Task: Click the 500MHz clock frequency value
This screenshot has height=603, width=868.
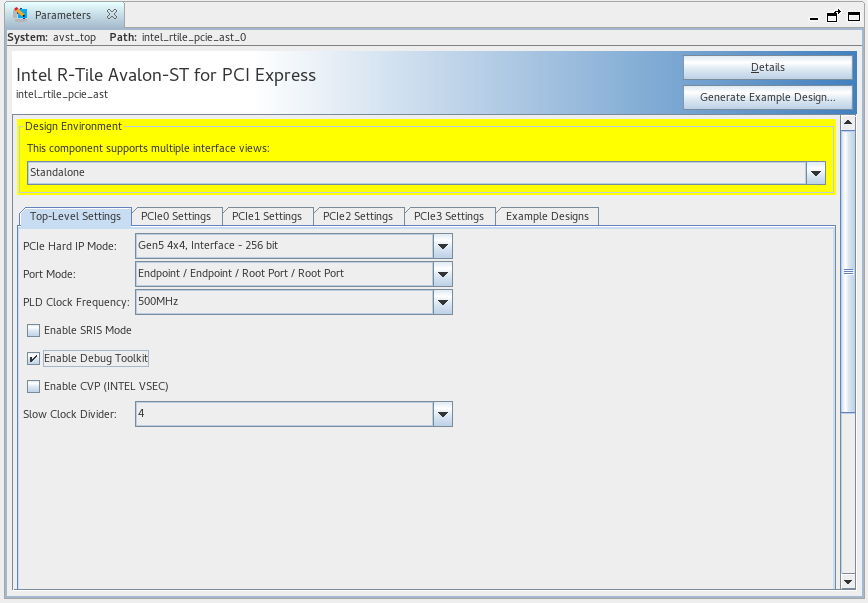Action: [285, 302]
